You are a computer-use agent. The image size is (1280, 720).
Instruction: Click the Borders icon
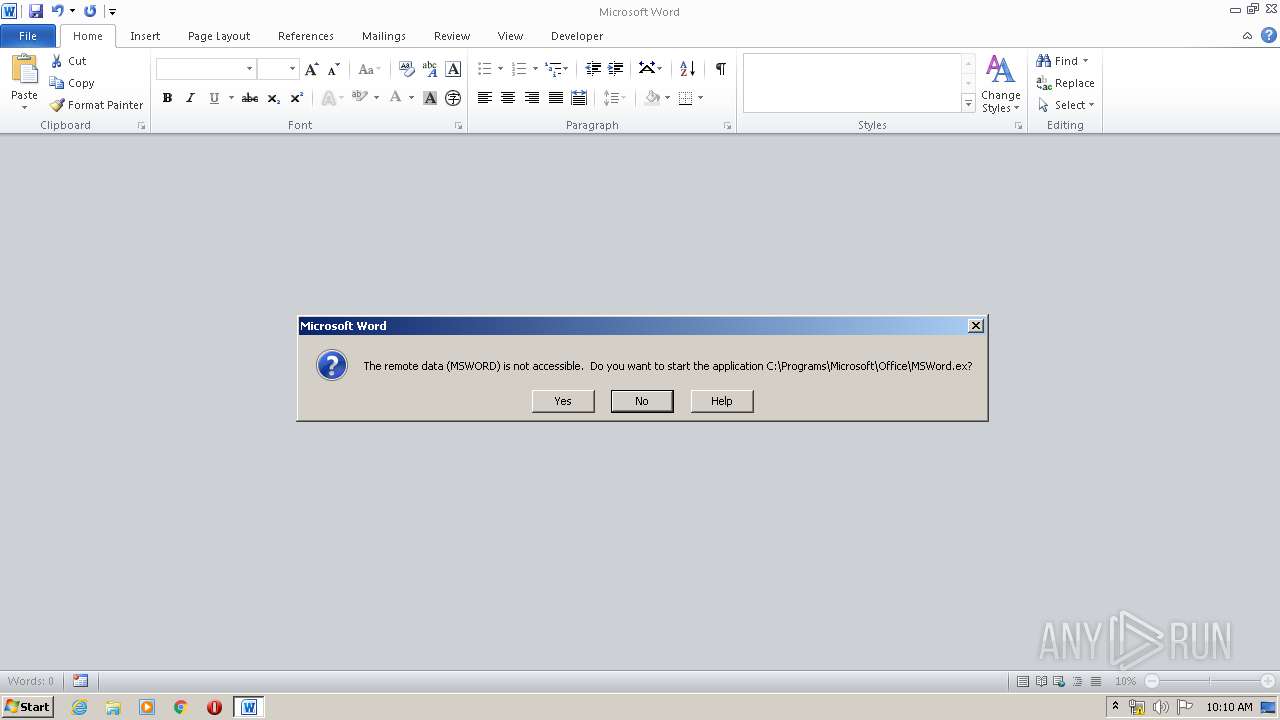685,98
